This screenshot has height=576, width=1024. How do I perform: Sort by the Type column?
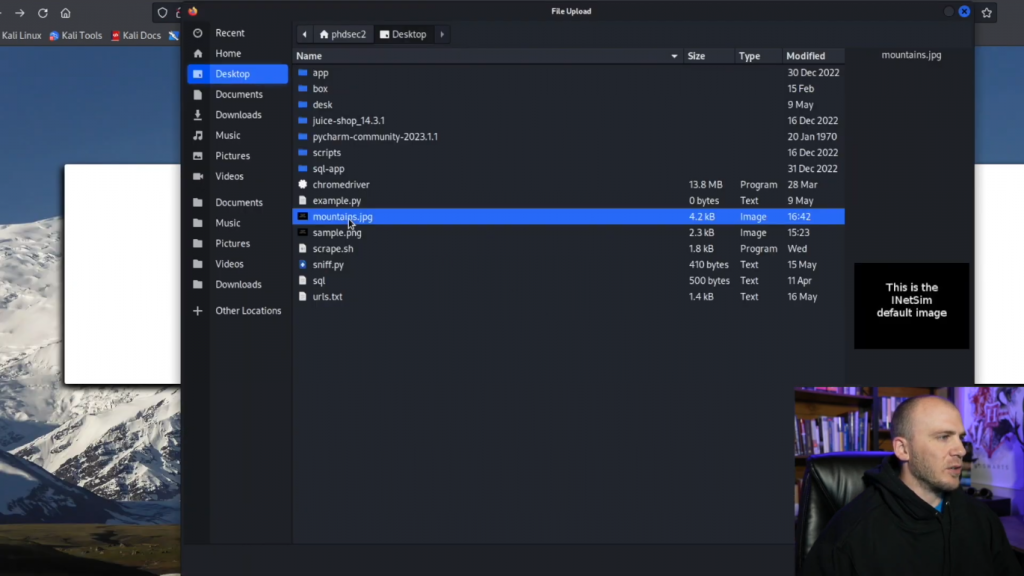758,56
